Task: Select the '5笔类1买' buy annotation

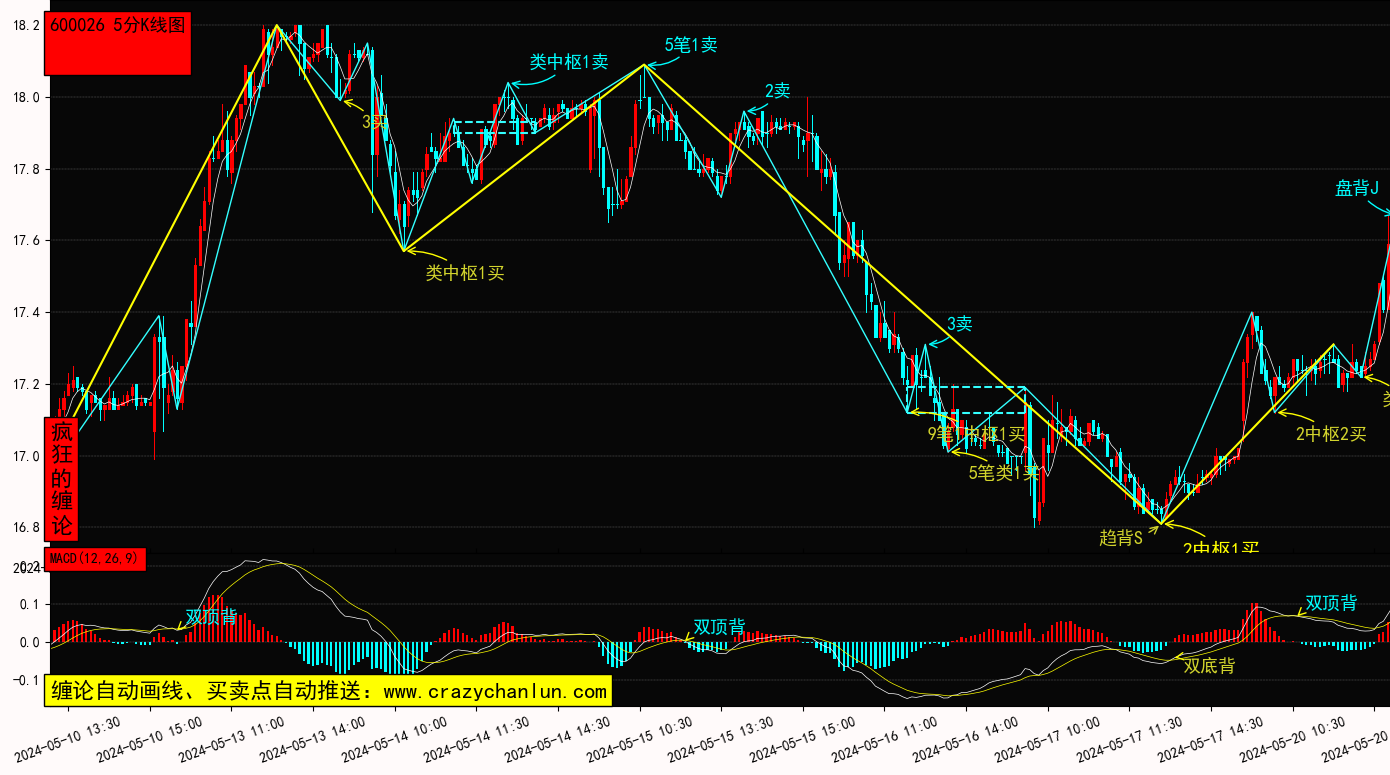Action: 1004,473
